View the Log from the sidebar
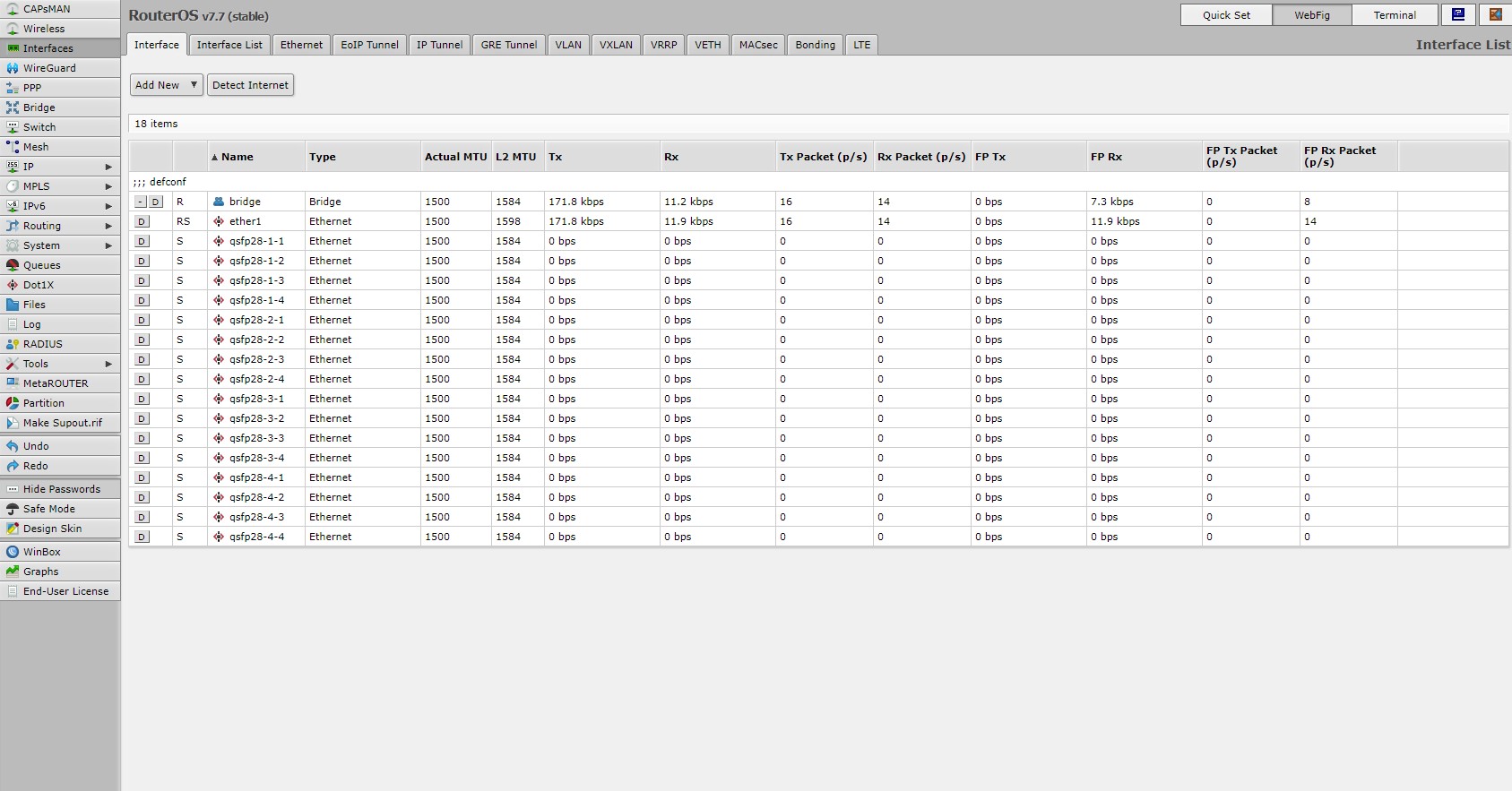 (x=60, y=324)
